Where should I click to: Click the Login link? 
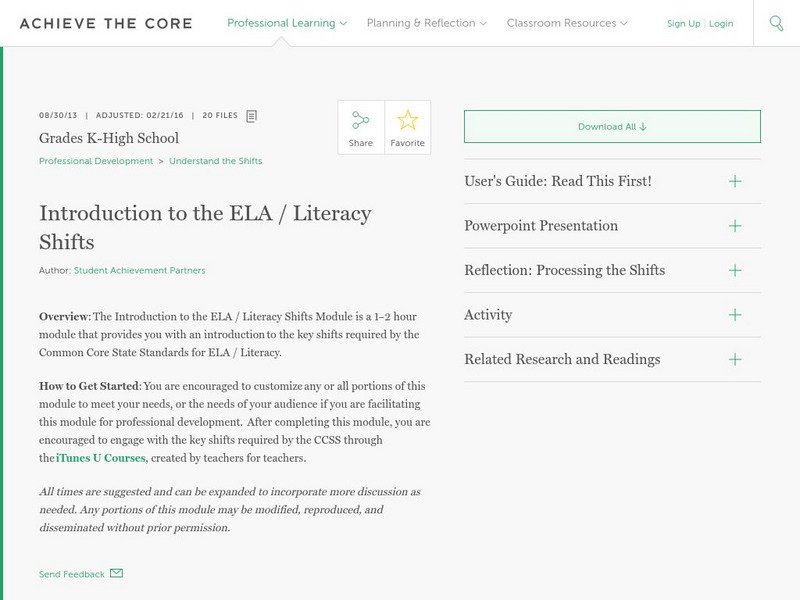(721, 23)
